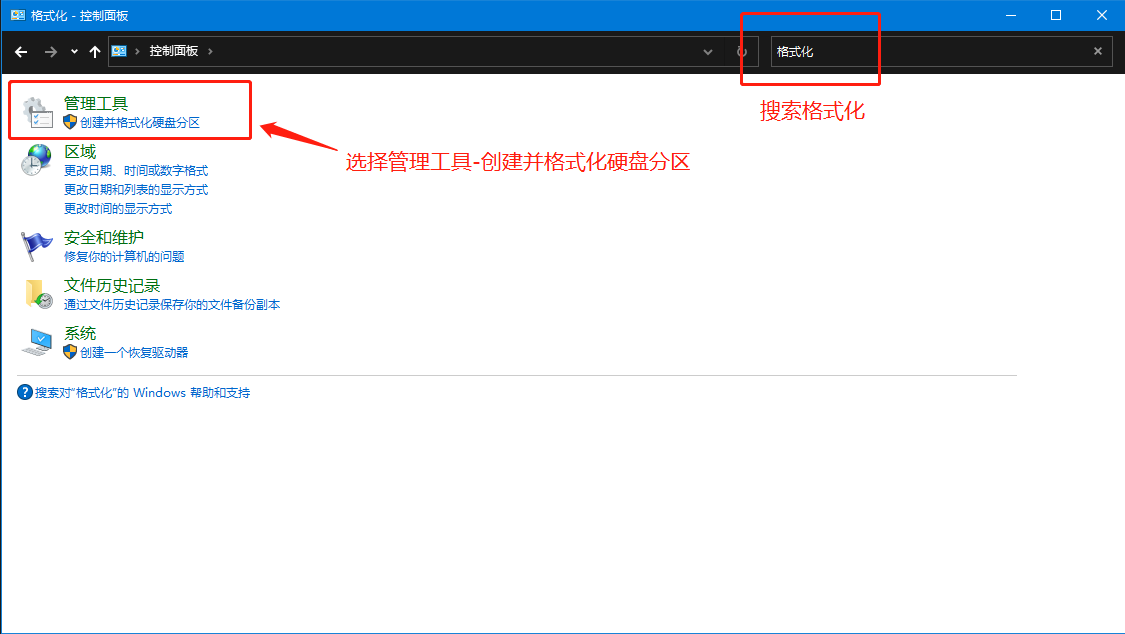Clear the search box with the X

[x=1097, y=50]
